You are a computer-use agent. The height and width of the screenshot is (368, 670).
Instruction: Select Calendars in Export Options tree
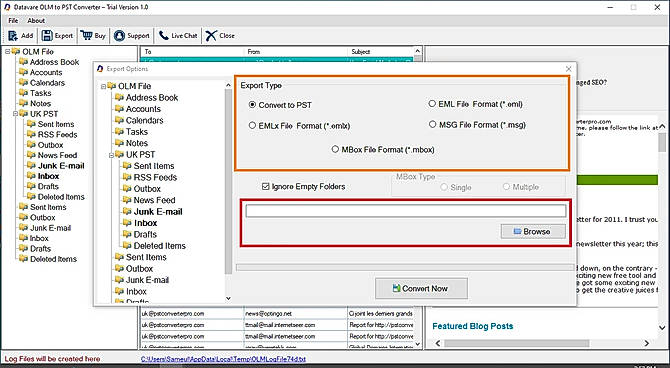pyautogui.click(x=139, y=121)
